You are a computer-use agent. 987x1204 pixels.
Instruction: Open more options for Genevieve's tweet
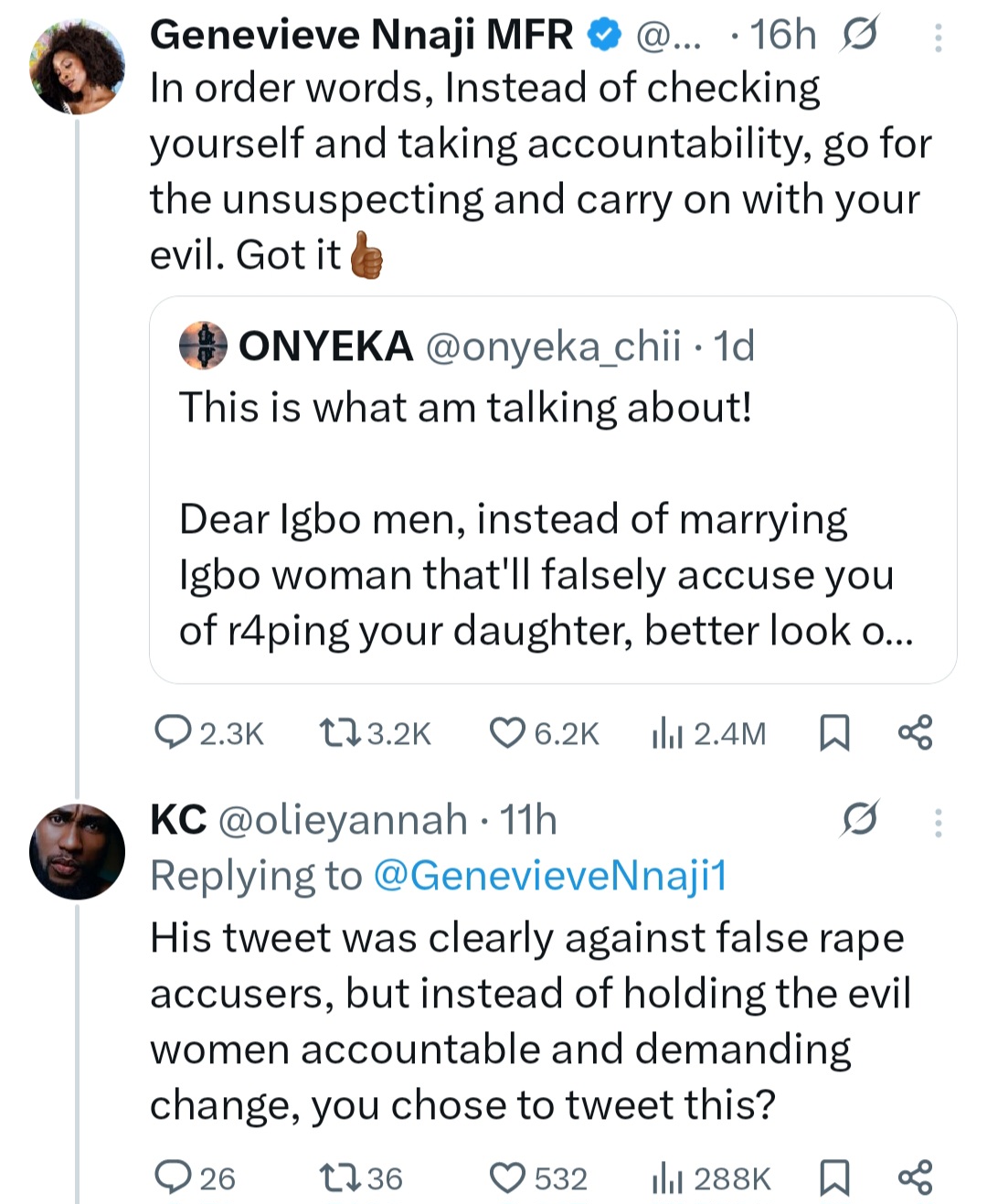(938, 37)
